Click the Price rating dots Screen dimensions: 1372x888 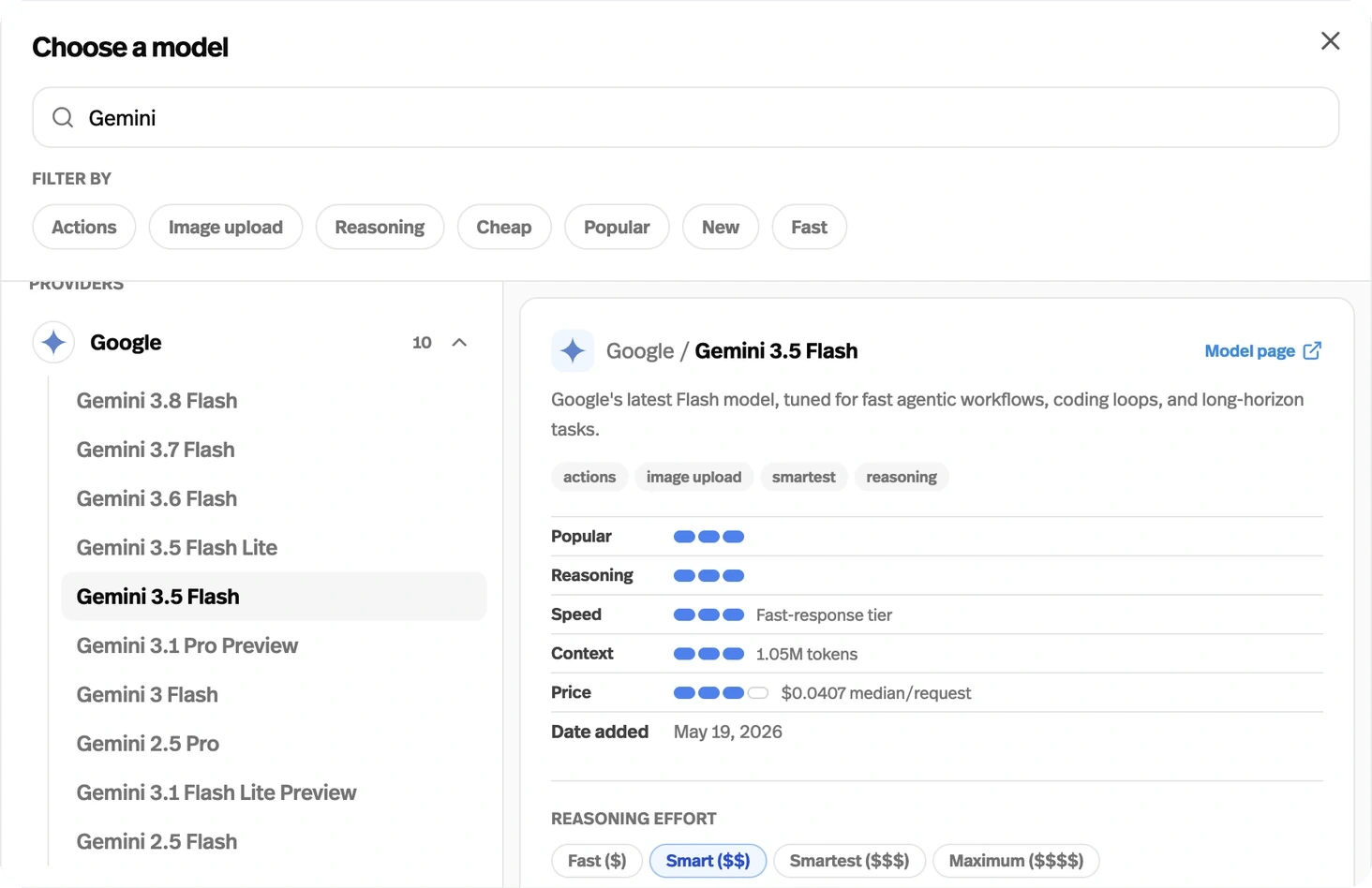click(721, 693)
